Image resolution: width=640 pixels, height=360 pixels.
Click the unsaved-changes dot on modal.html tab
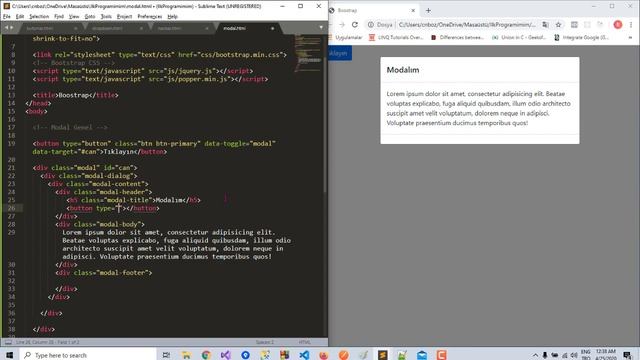[272, 28]
